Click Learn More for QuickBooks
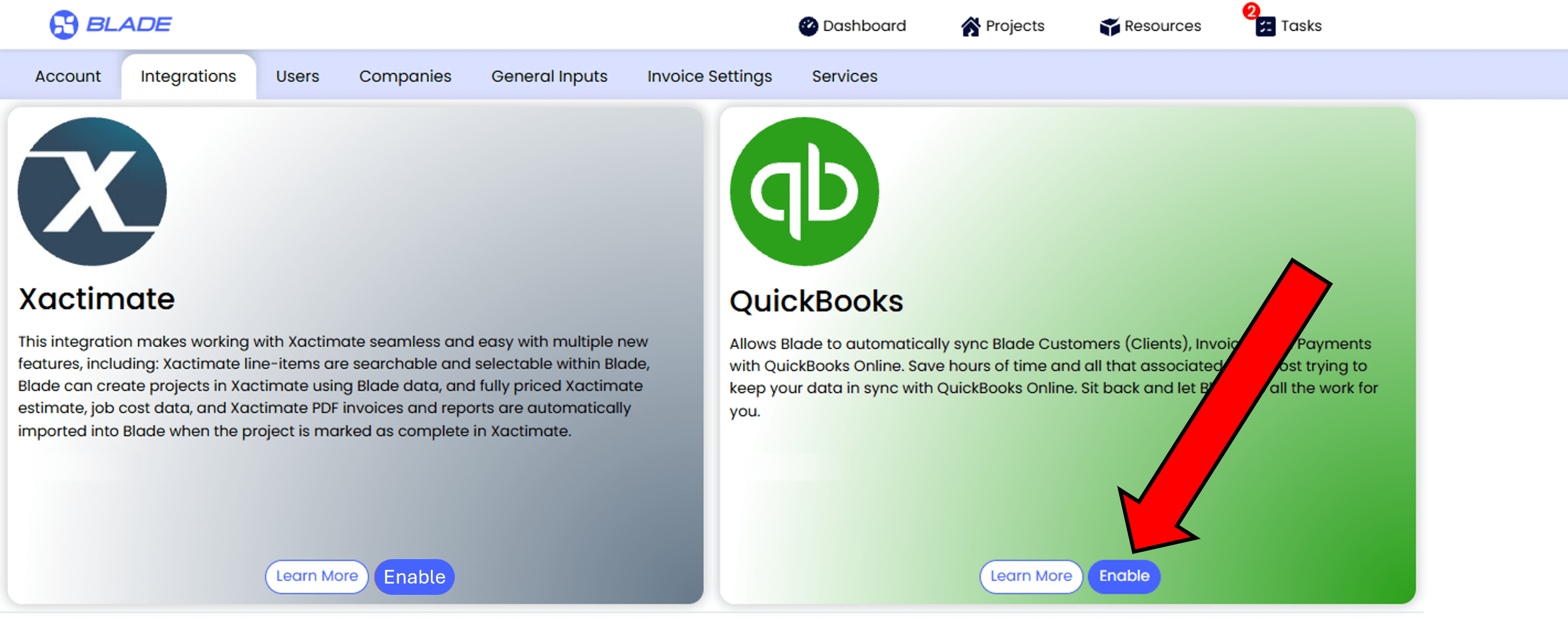The image size is (1568, 625). click(1031, 576)
